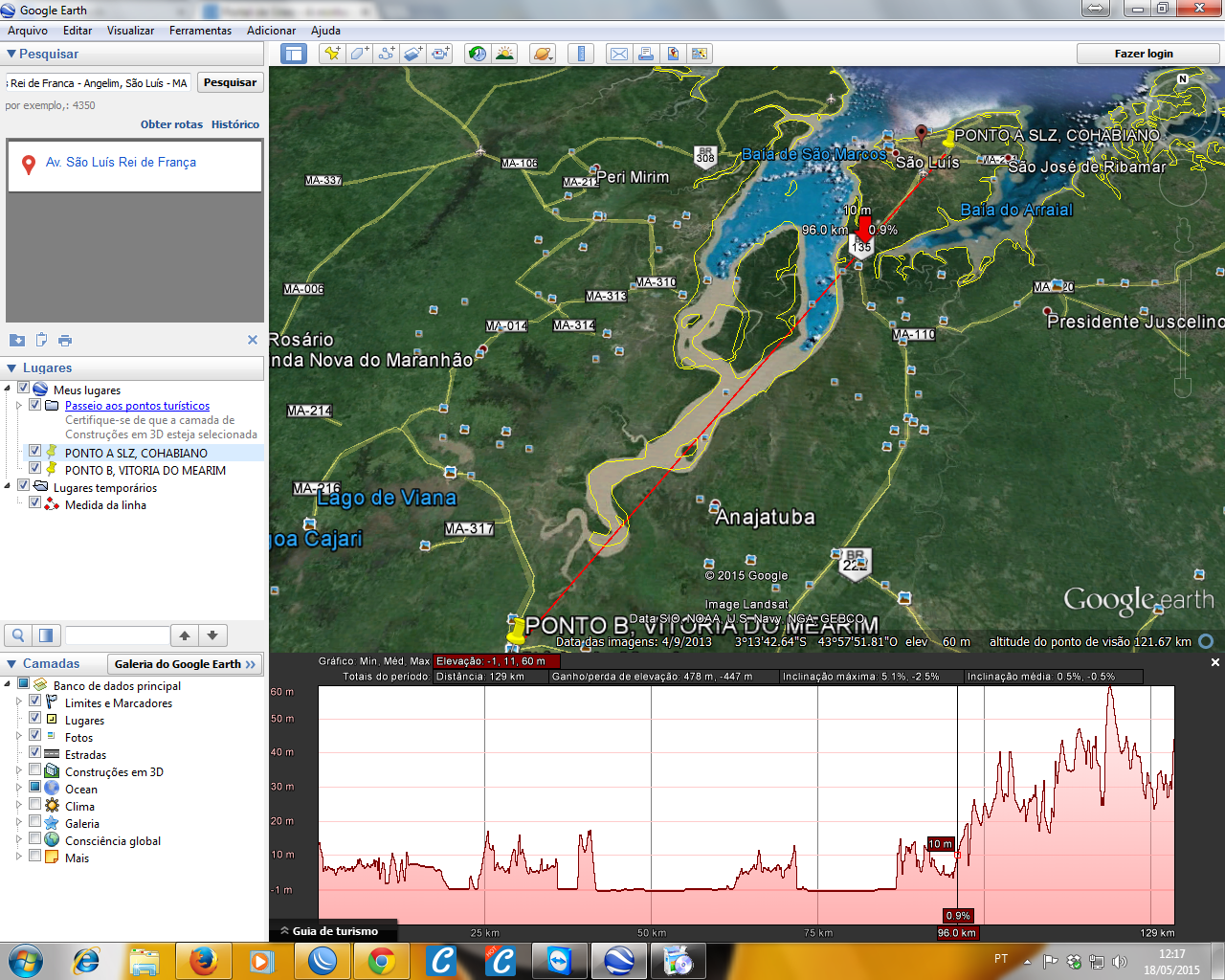Click the yellow PONTO B pushpin on the map
This screenshot has width=1225, height=980.
tap(517, 632)
